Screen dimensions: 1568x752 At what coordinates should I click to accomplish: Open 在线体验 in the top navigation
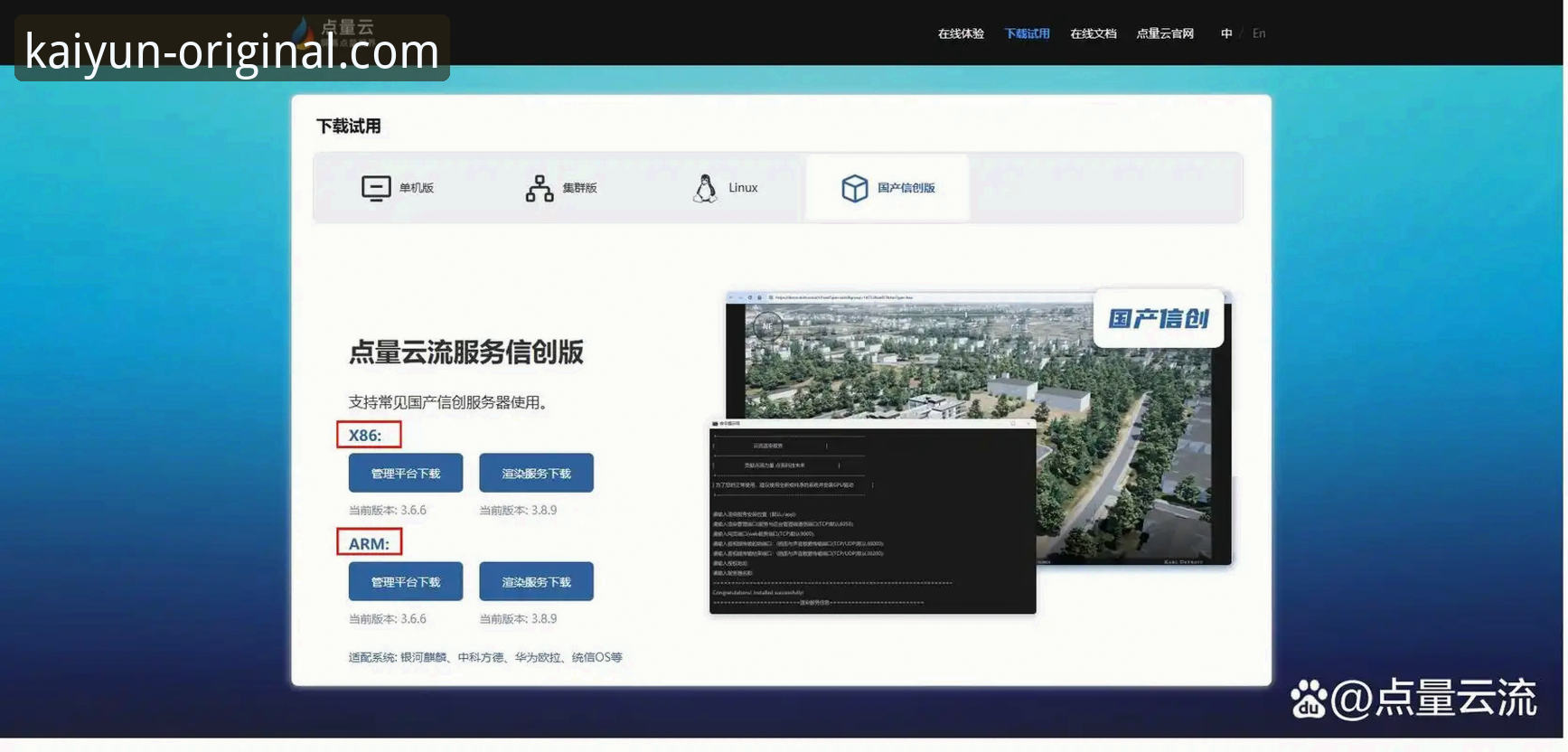(961, 33)
